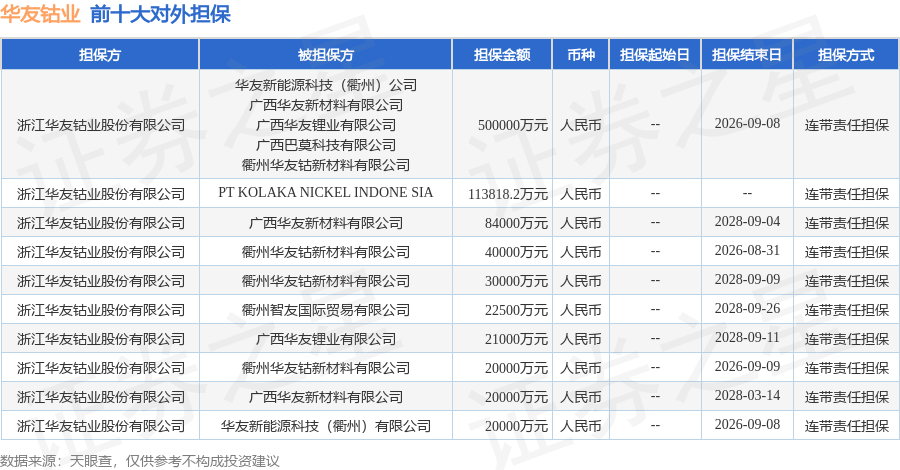Click the 2026-09-09 end date

[747, 367]
